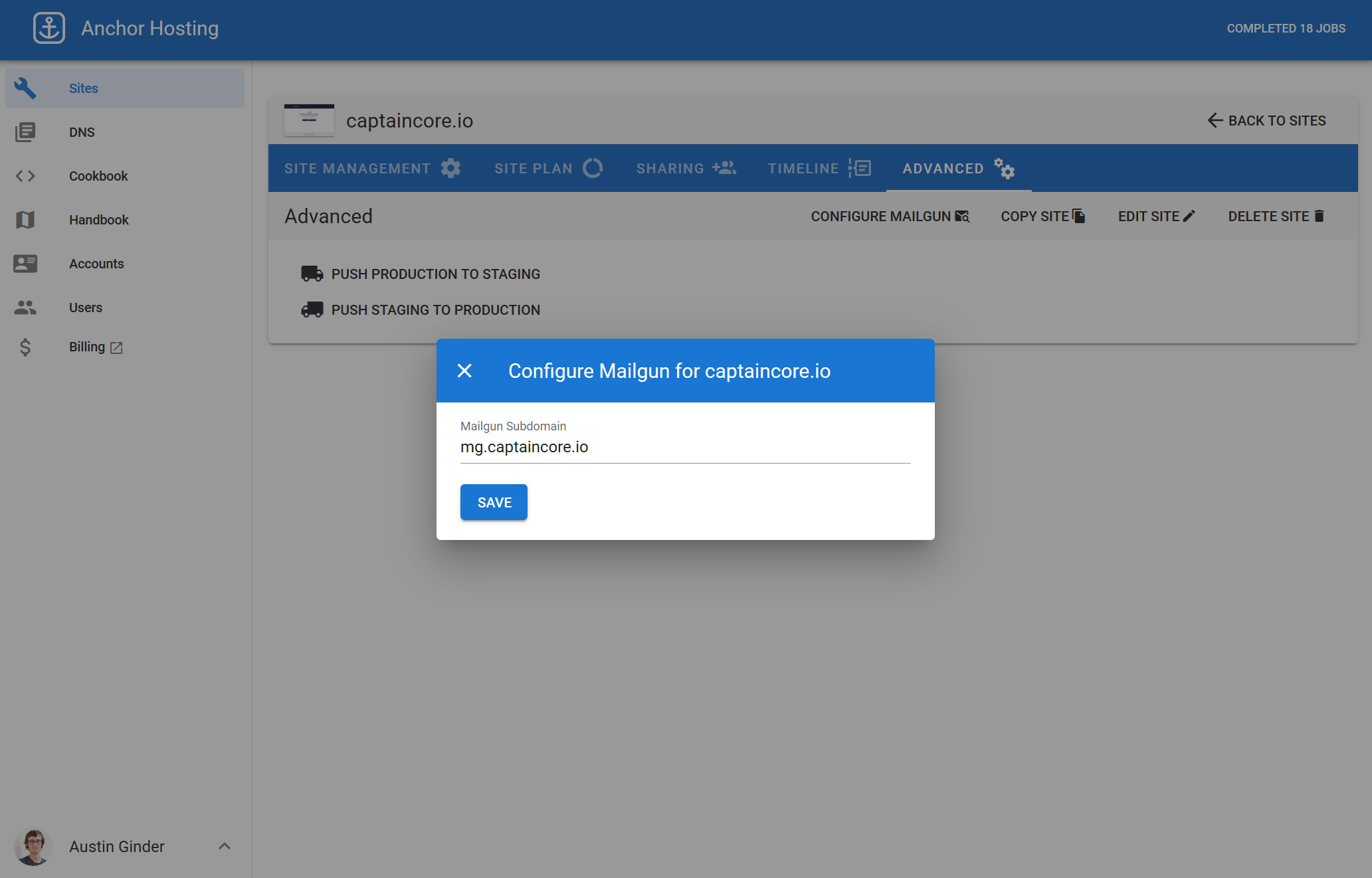
Task: Click the DNS library icon
Action: (25, 132)
